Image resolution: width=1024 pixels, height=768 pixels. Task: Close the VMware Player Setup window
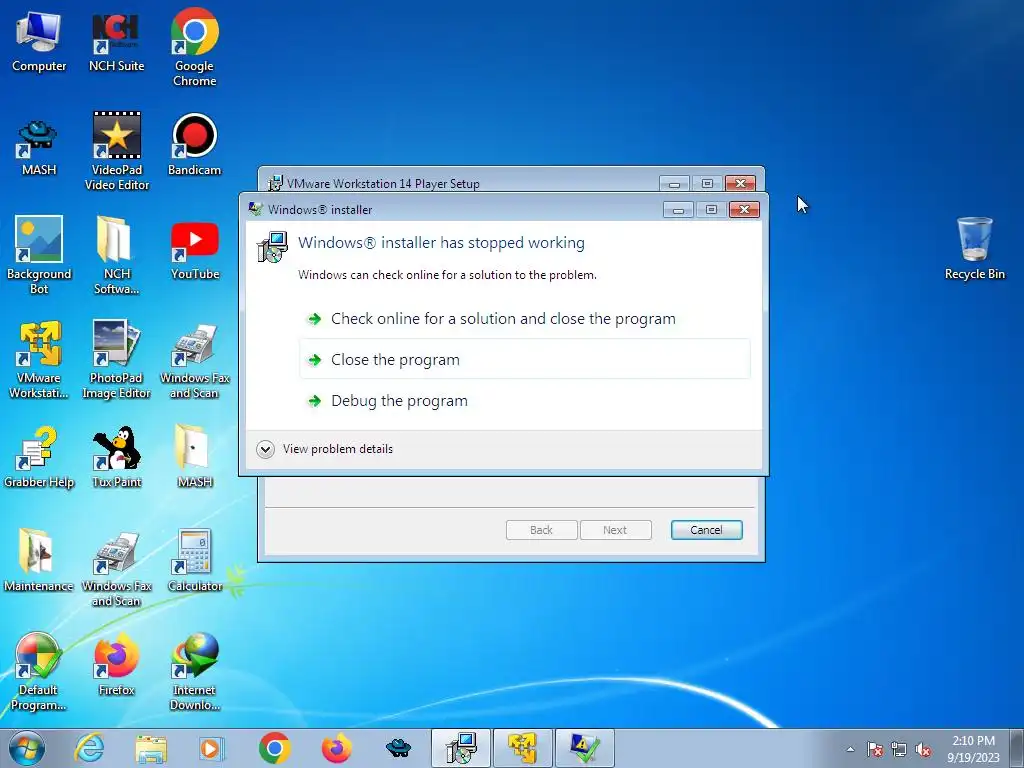[x=740, y=184]
